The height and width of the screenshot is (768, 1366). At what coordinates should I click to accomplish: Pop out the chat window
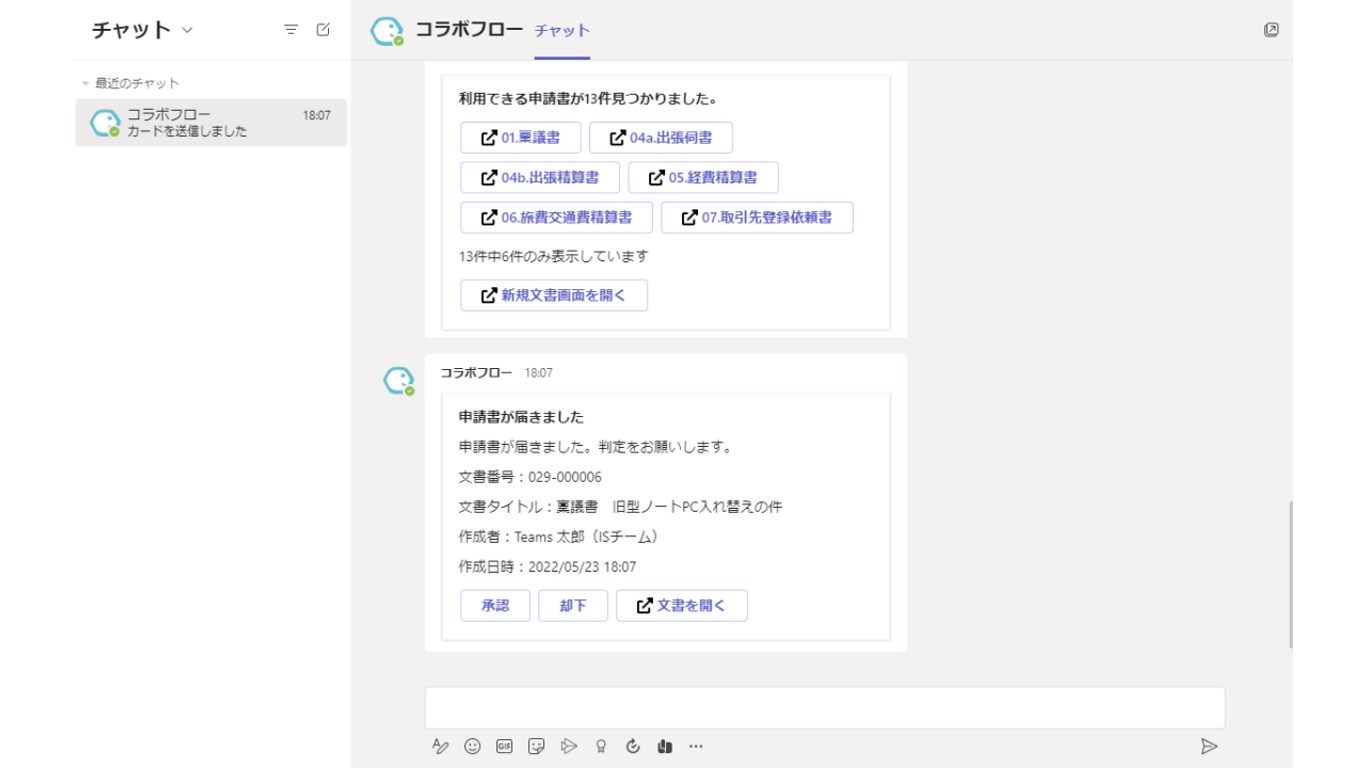[1271, 30]
